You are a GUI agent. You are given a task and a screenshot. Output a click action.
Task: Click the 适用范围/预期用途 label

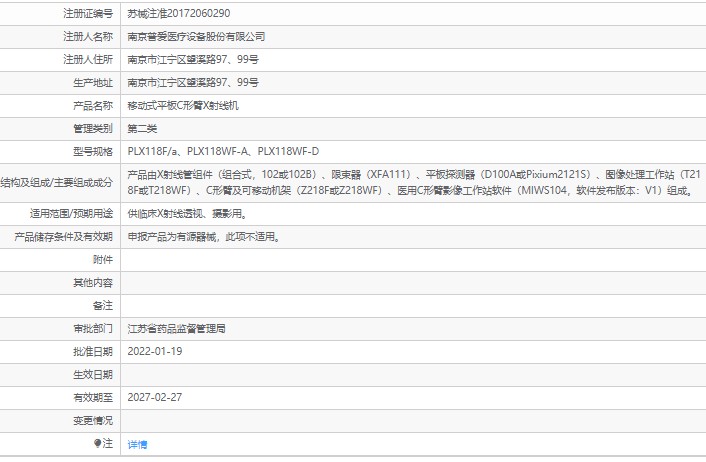tap(72, 213)
